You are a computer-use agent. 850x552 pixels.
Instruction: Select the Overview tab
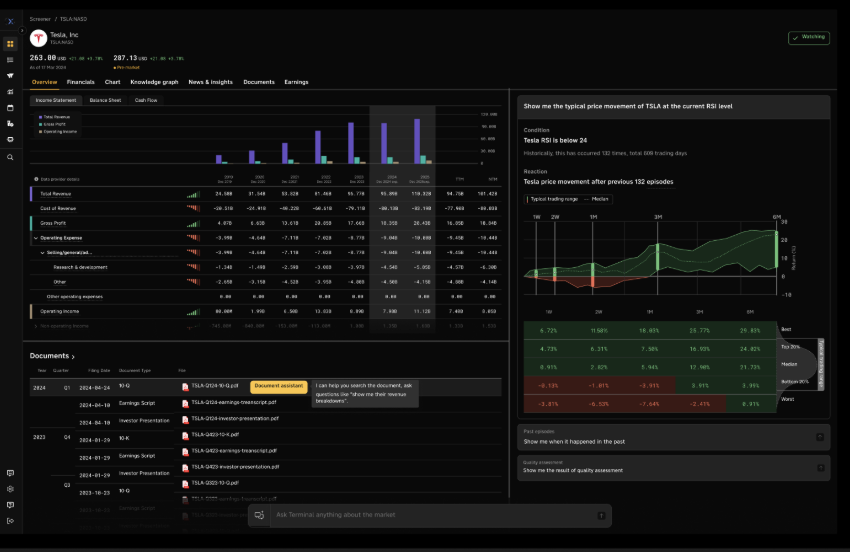[x=44, y=82]
